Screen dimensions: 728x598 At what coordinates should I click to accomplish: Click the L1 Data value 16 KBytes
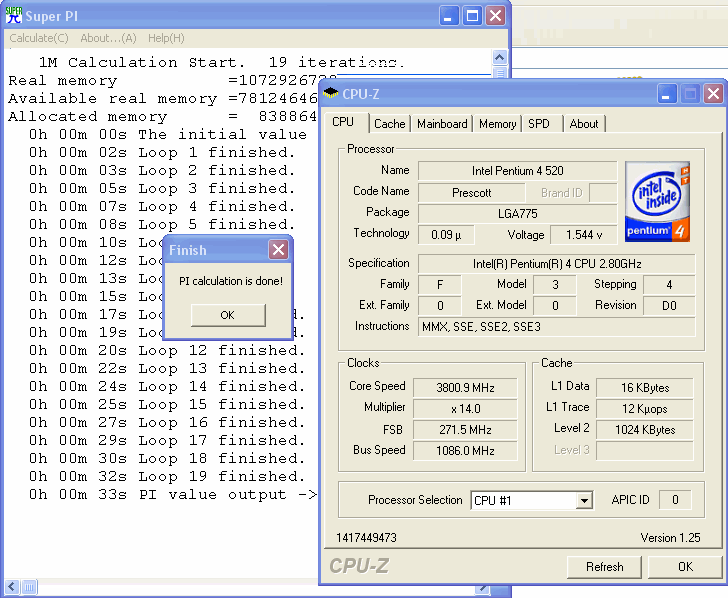pyautogui.click(x=644, y=388)
